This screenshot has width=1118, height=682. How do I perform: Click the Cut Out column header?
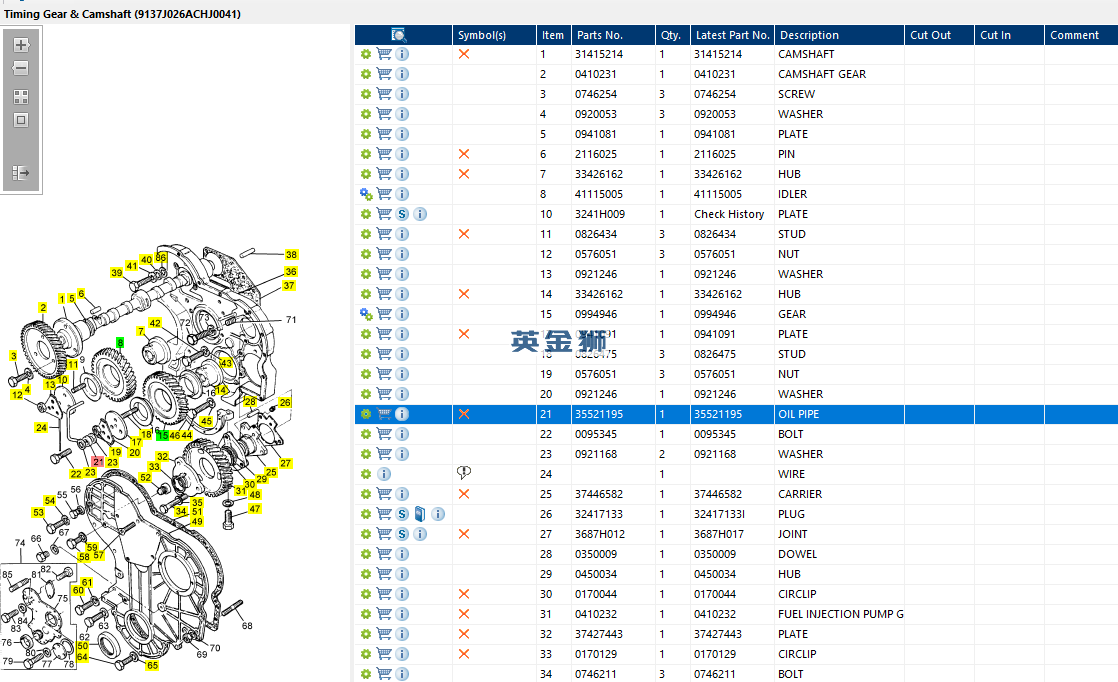pos(939,35)
